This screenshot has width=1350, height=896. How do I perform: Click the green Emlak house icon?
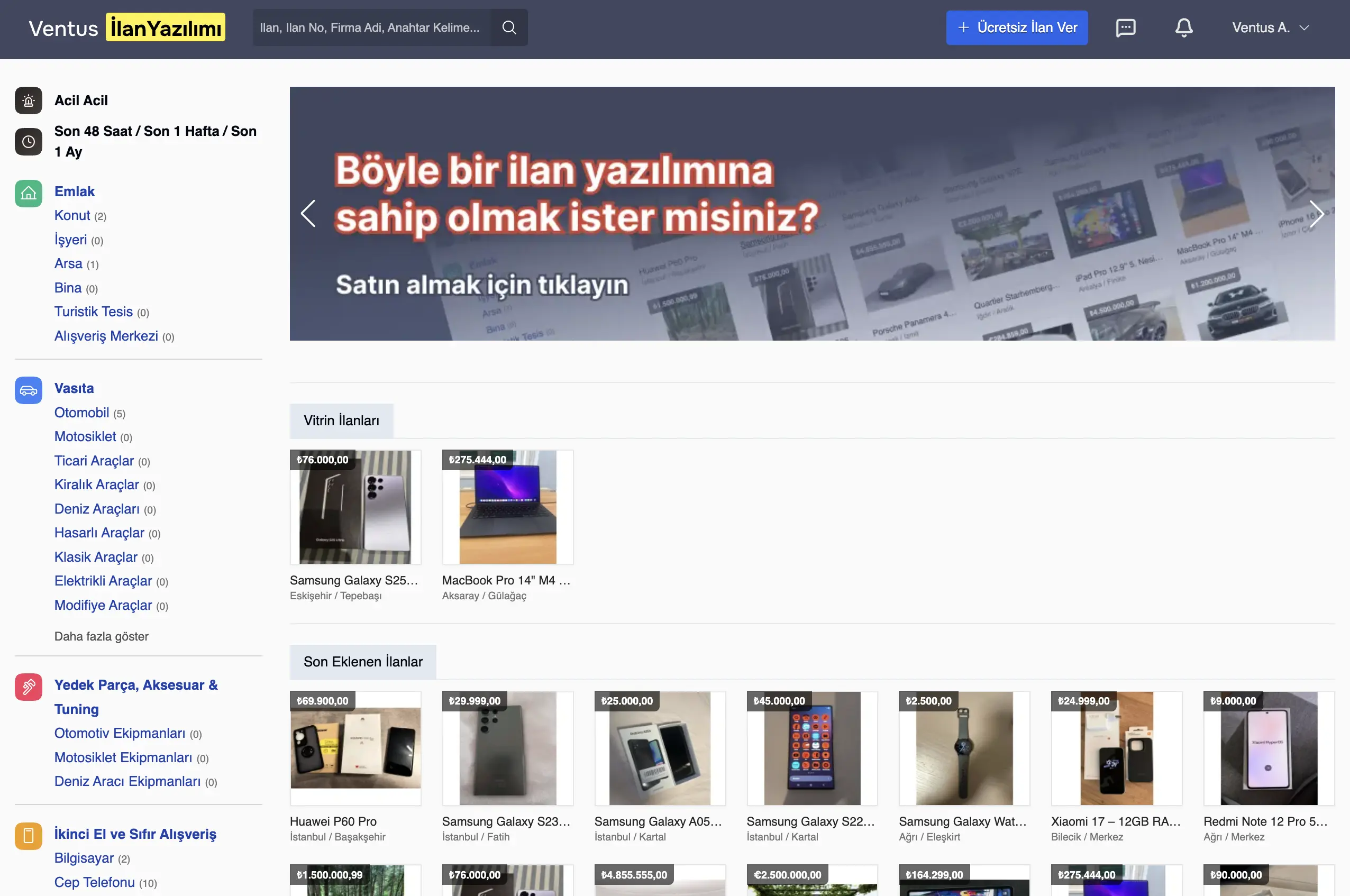(x=29, y=194)
